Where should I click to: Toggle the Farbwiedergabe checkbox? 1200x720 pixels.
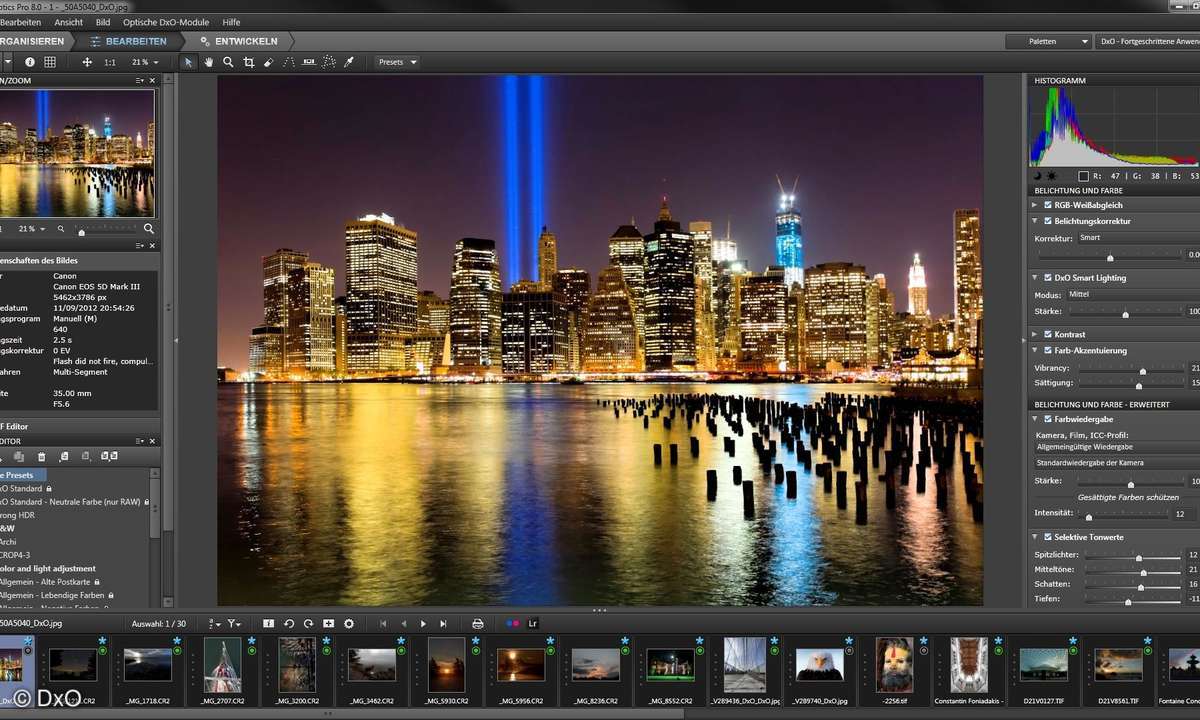(x=1048, y=419)
